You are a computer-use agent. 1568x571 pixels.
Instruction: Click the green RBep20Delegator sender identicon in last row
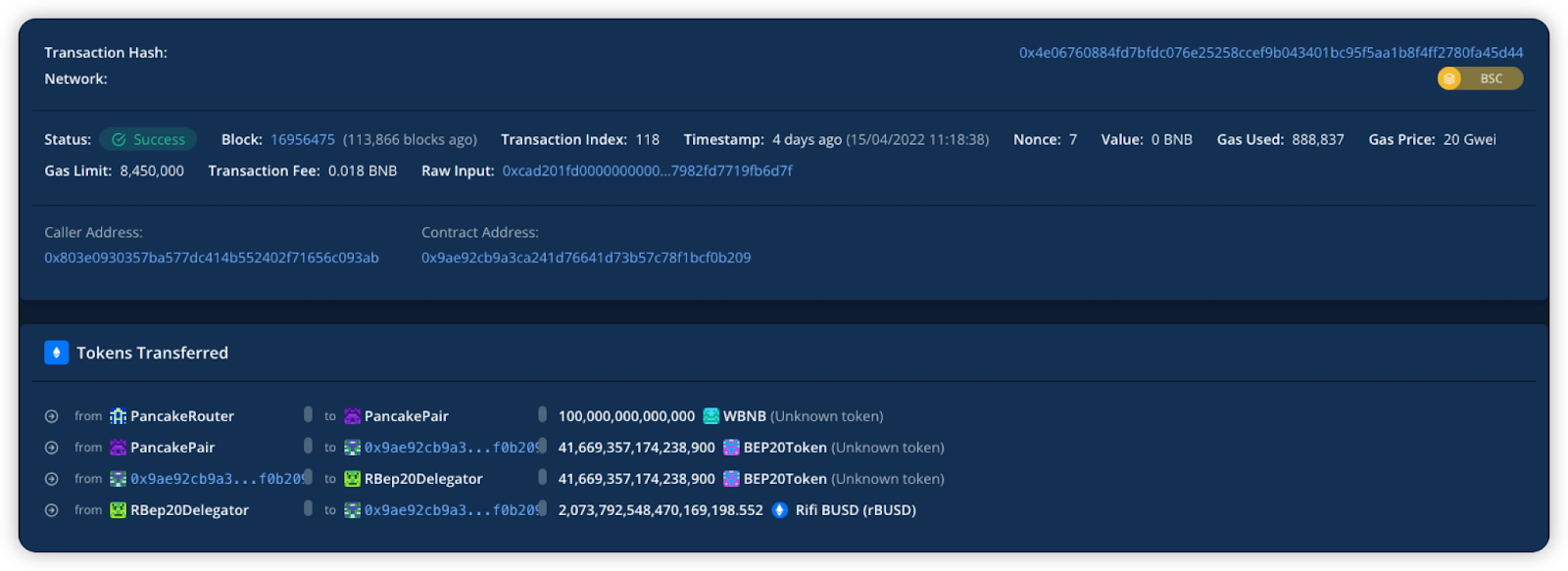[118, 510]
